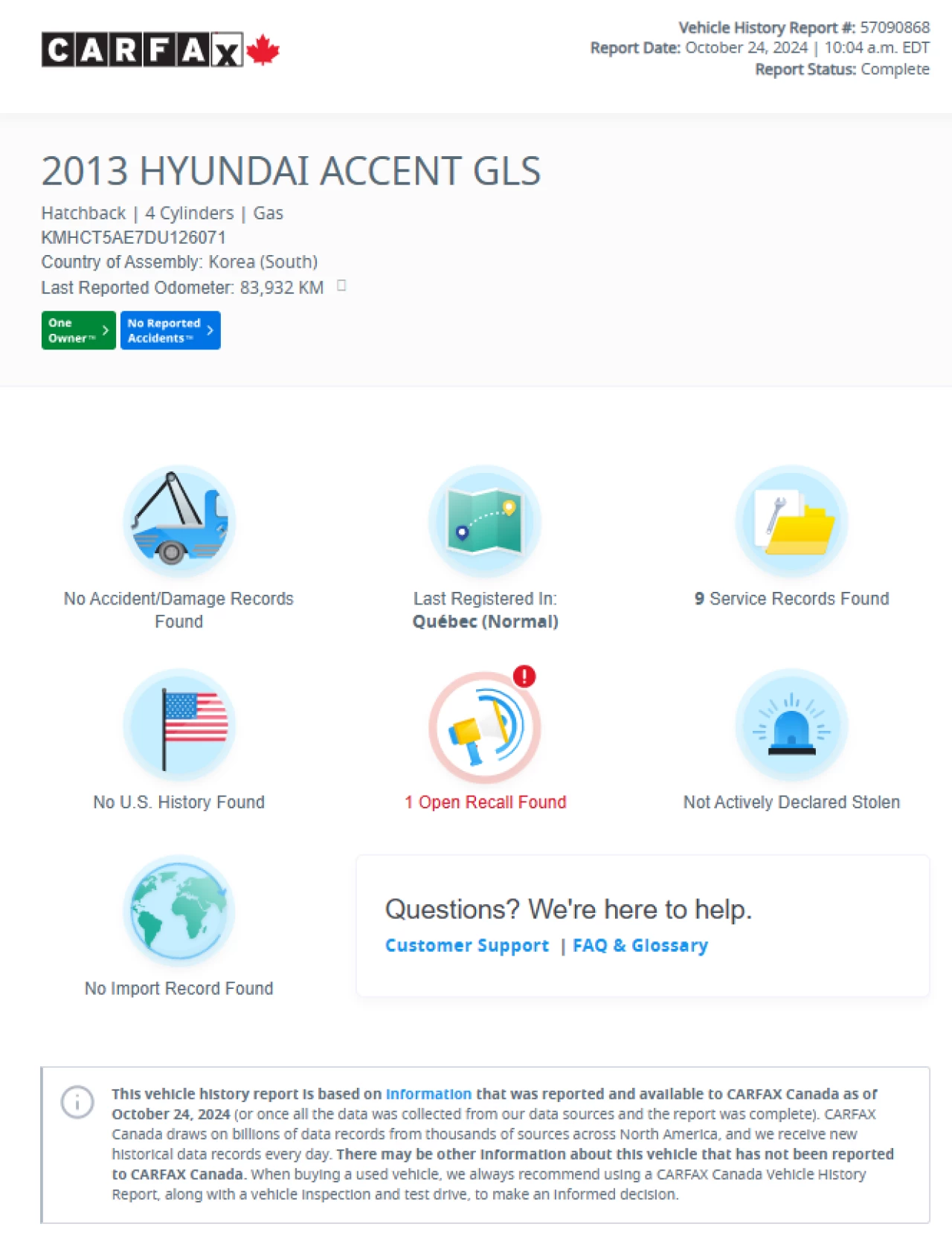This screenshot has width=952, height=1244.
Task: Expand the One Owner badge chevron
Action: coord(106,330)
